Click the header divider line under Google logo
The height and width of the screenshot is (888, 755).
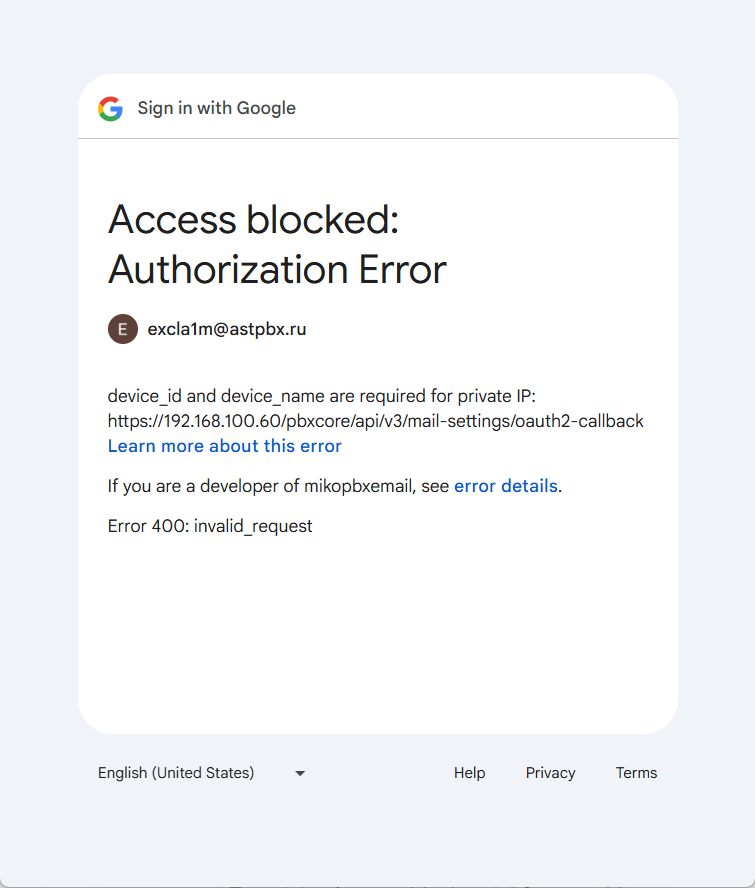pyautogui.click(x=377, y=138)
